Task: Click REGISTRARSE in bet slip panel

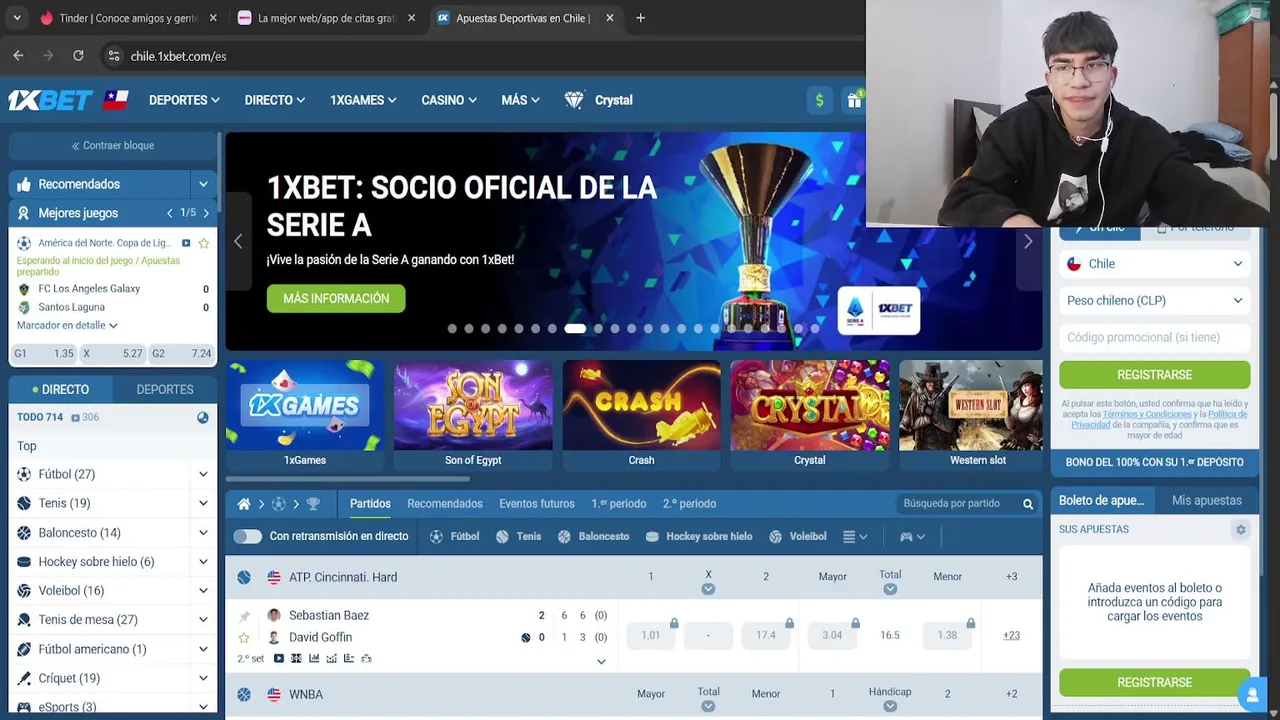Action: pyautogui.click(x=1154, y=682)
